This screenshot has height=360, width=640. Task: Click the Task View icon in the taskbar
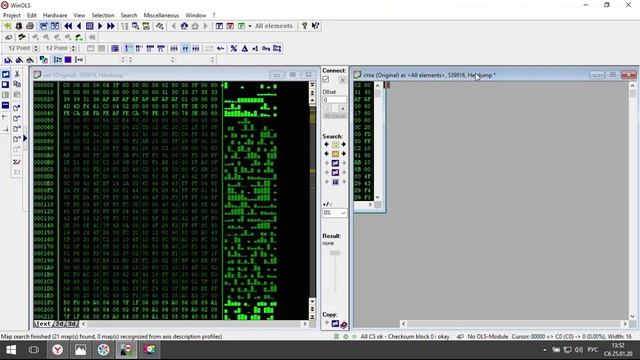pyautogui.click(x=34, y=350)
